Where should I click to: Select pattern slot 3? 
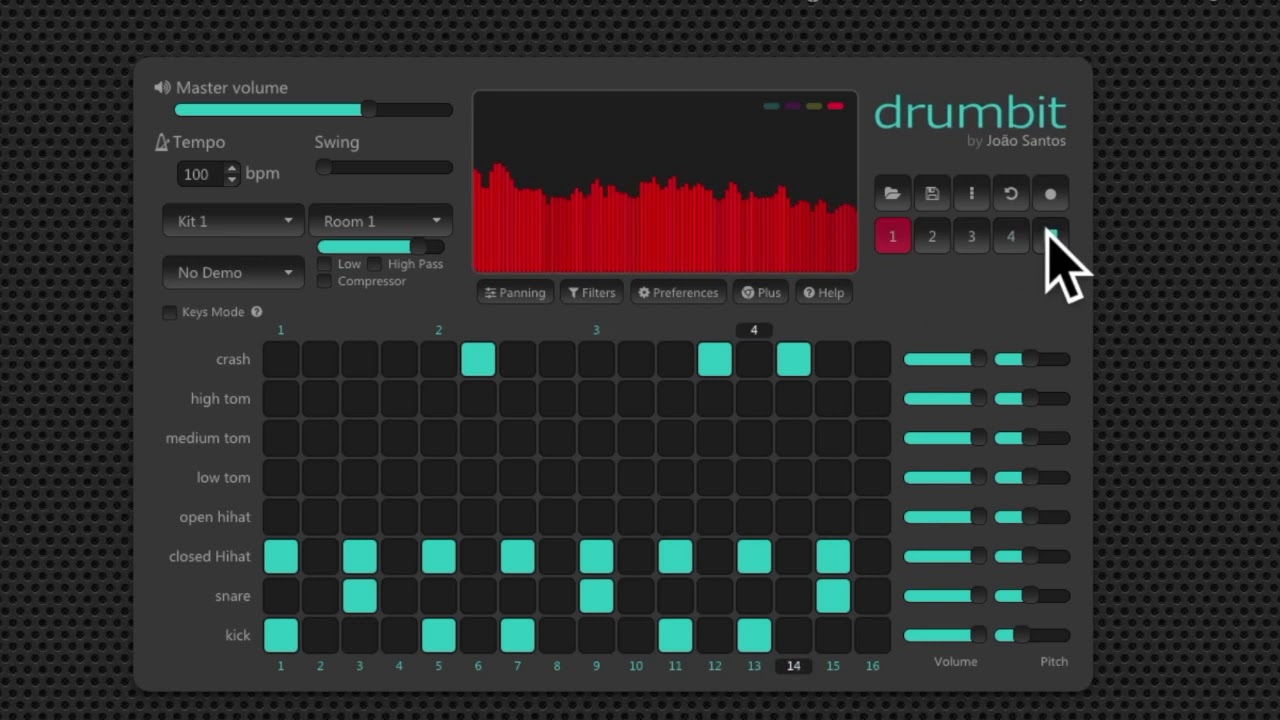click(971, 236)
